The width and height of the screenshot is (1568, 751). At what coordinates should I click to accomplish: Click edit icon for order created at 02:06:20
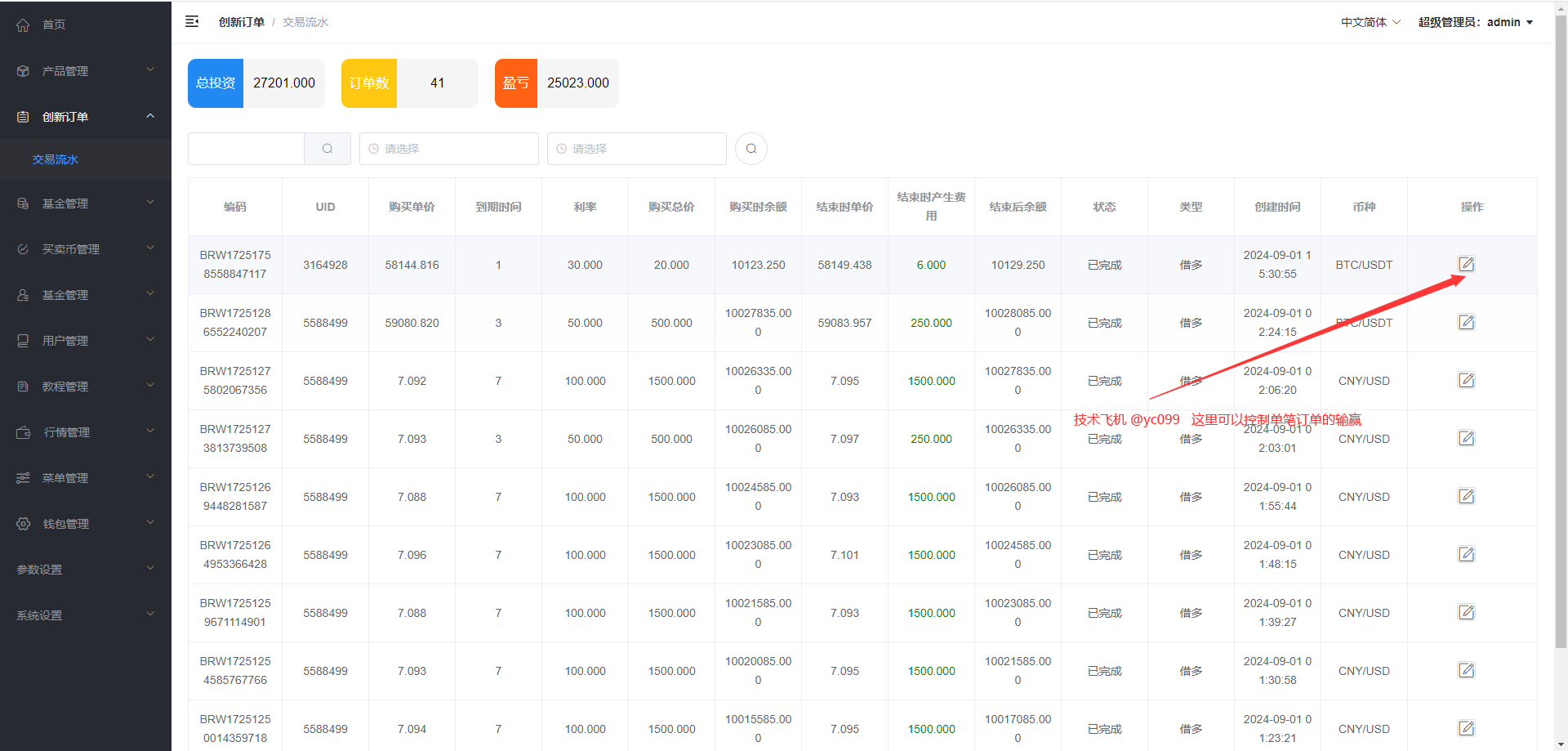(x=1466, y=380)
